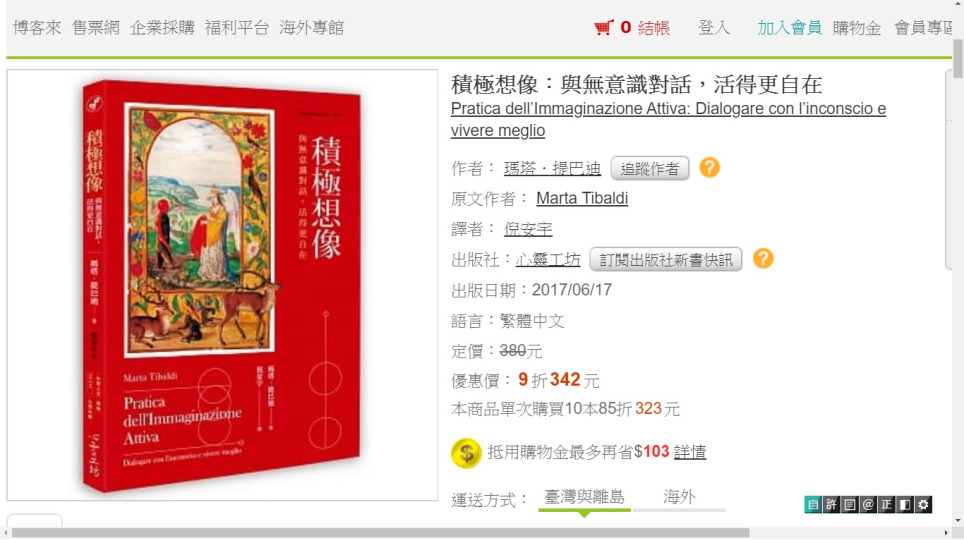Click the @ icon in bottom toolbar
This screenshot has width=964, height=540.
(868, 504)
